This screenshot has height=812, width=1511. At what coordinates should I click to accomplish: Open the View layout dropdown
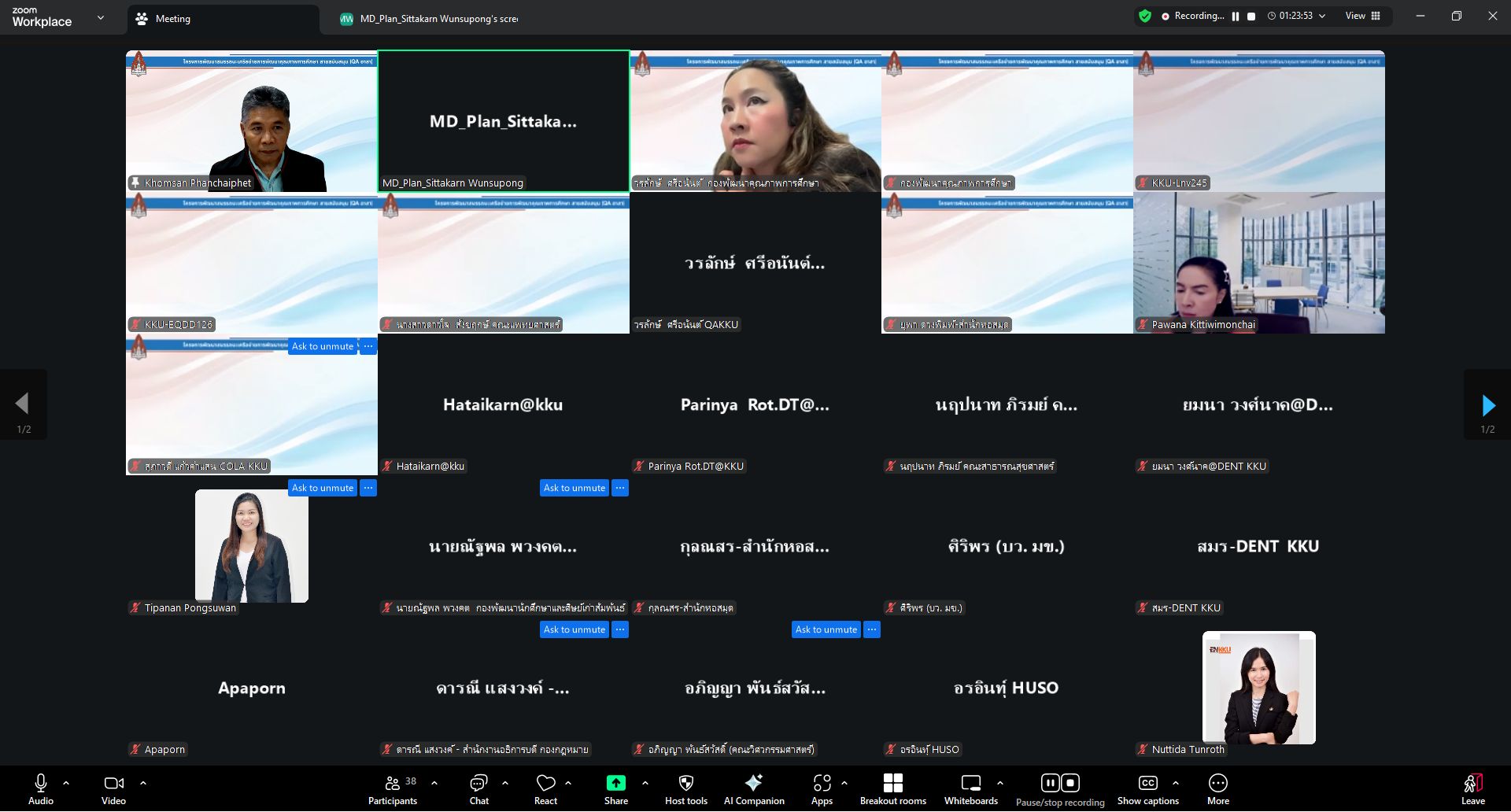[x=1363, y=16]
